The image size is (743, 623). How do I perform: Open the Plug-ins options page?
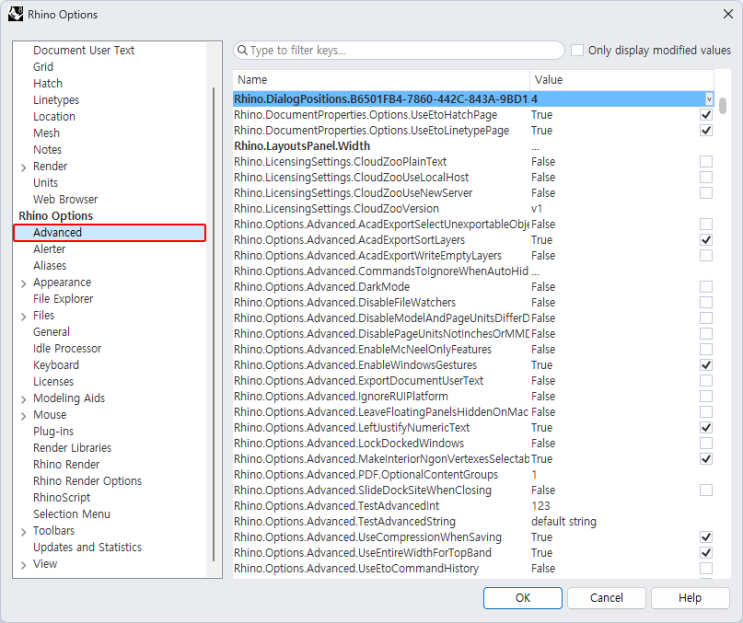[53, 432]
